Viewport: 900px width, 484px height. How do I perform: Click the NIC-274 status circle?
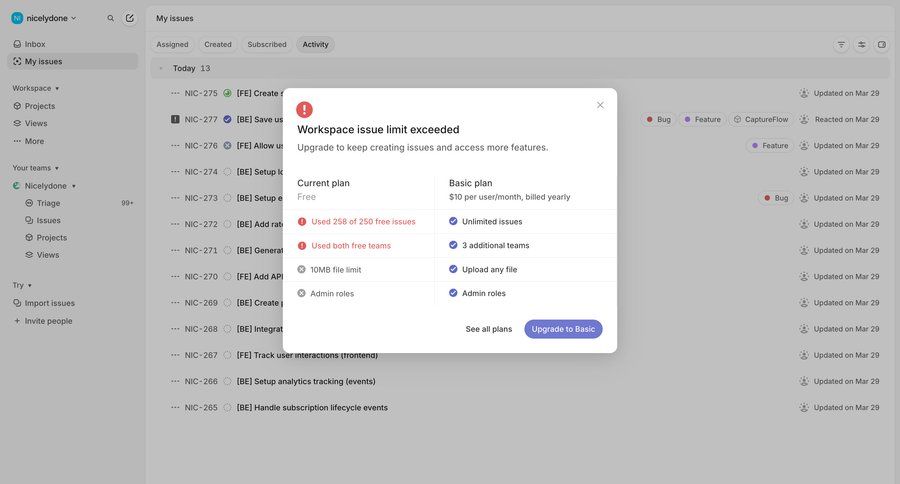[x=227, y=172]
